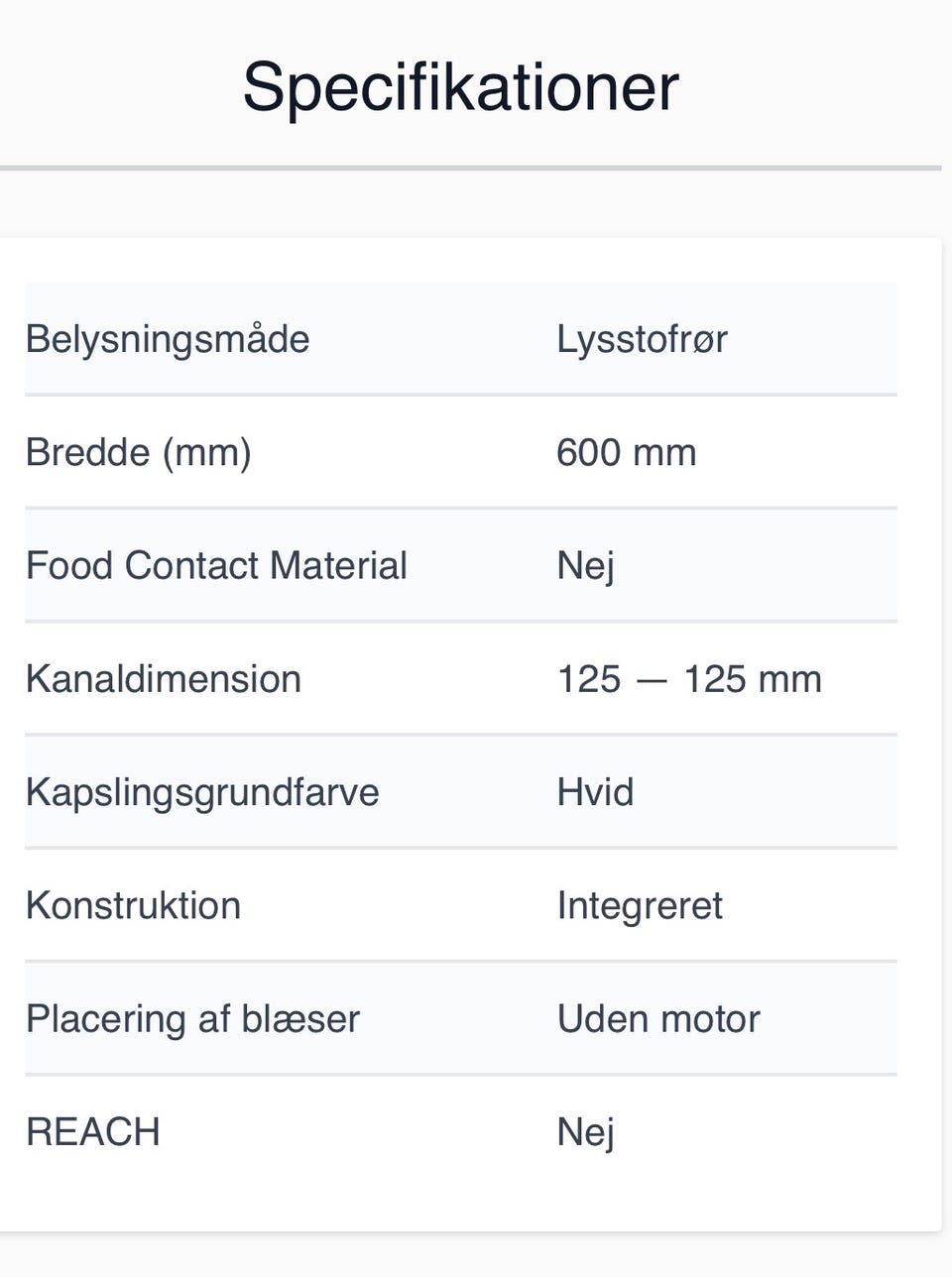Tap the Konstruktion label
Image resolution: width=952 pixels, height=1277 pixels.
pos(133,905)
